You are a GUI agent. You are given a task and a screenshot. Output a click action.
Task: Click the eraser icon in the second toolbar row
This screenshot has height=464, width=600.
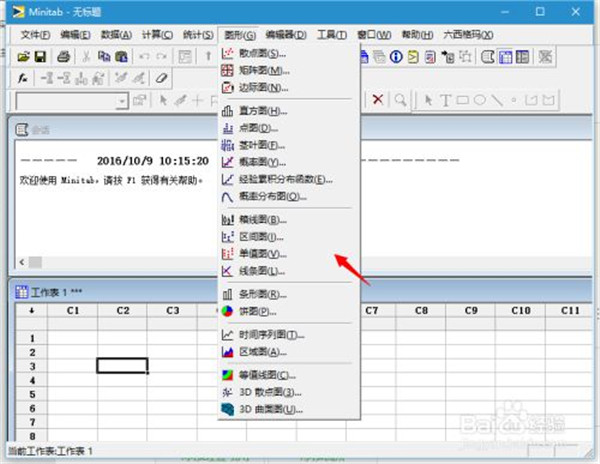click(x=161, y=78)
